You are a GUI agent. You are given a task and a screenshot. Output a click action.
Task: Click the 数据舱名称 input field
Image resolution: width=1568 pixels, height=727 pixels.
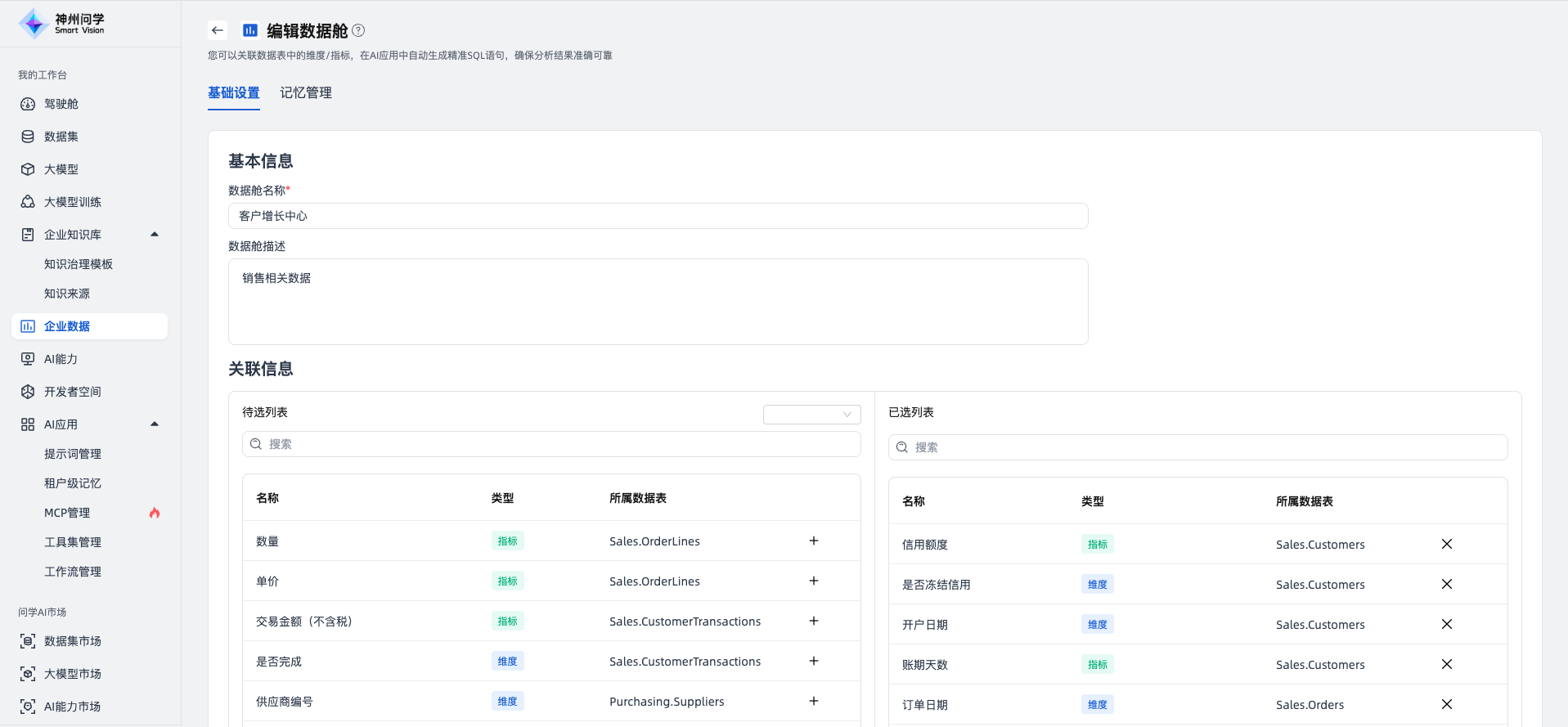(658, 216)
